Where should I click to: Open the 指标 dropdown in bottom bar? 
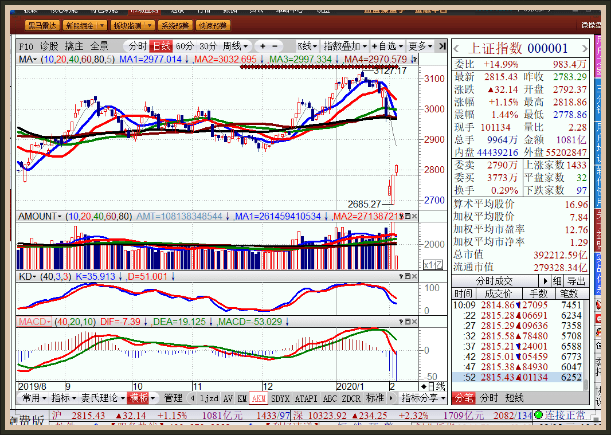(x=64, y=398)
